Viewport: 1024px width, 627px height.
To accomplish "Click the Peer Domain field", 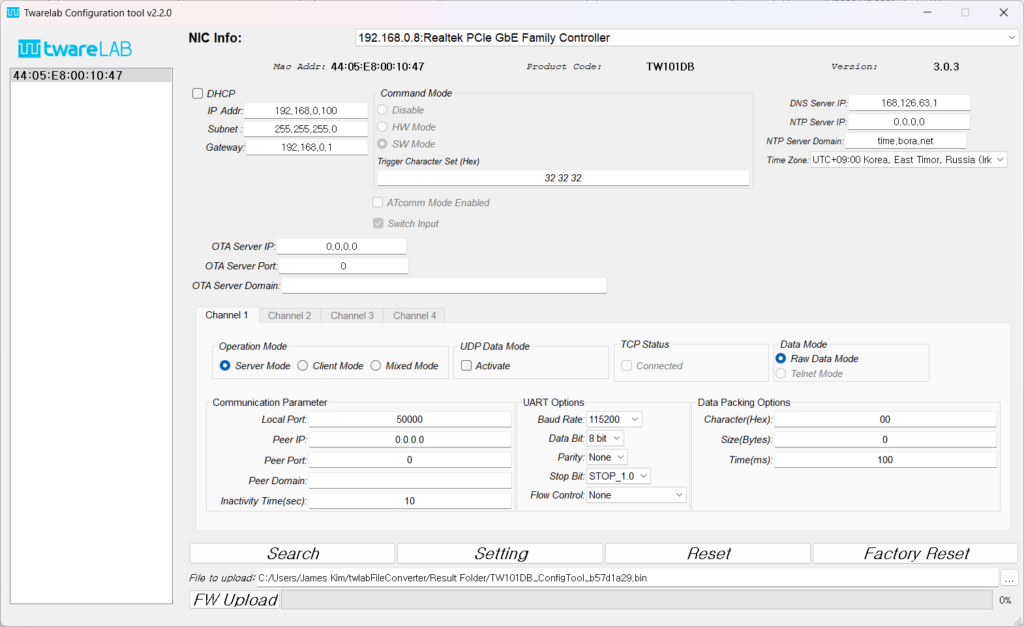I will (x=409, y=481).
